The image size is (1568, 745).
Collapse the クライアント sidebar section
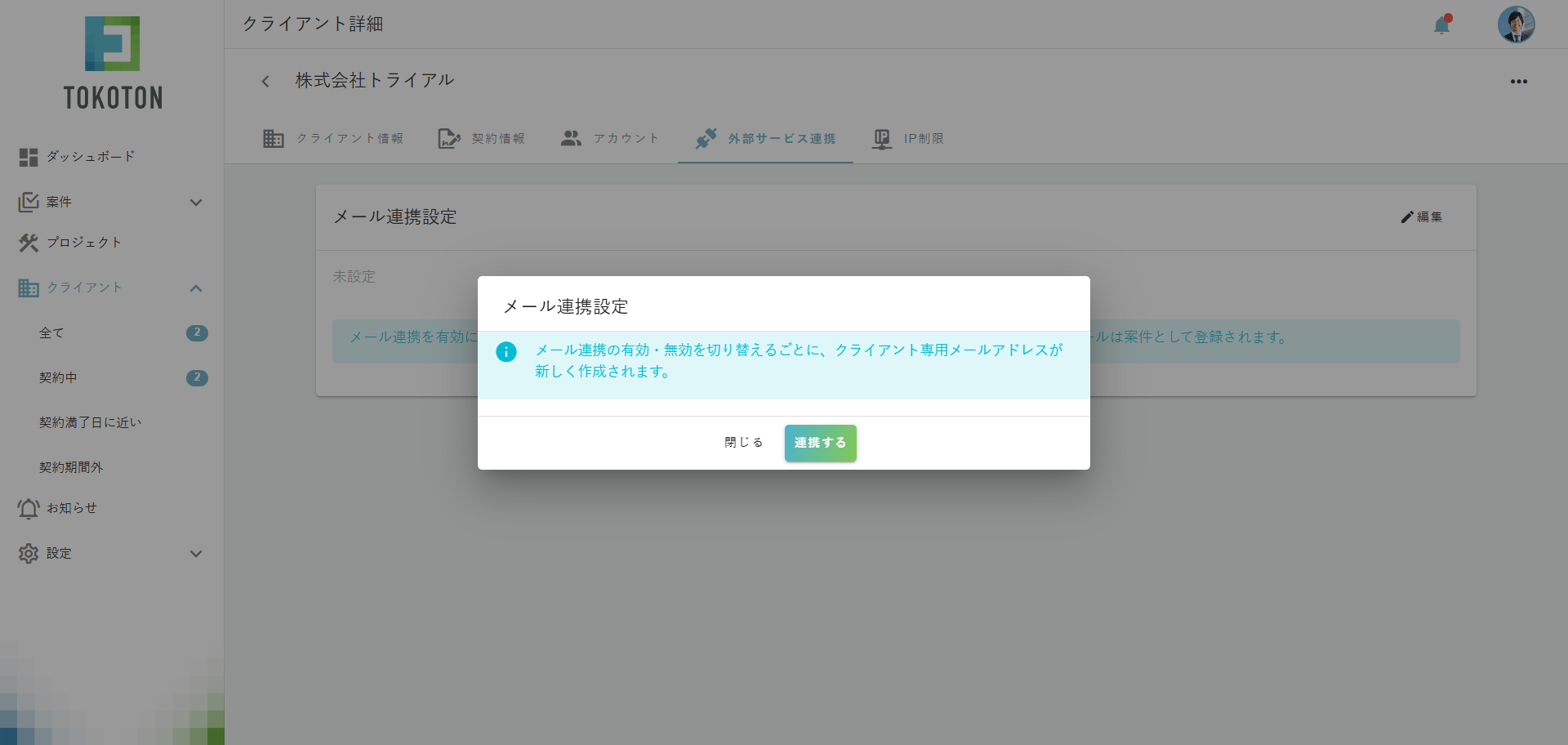coord(196,288)
